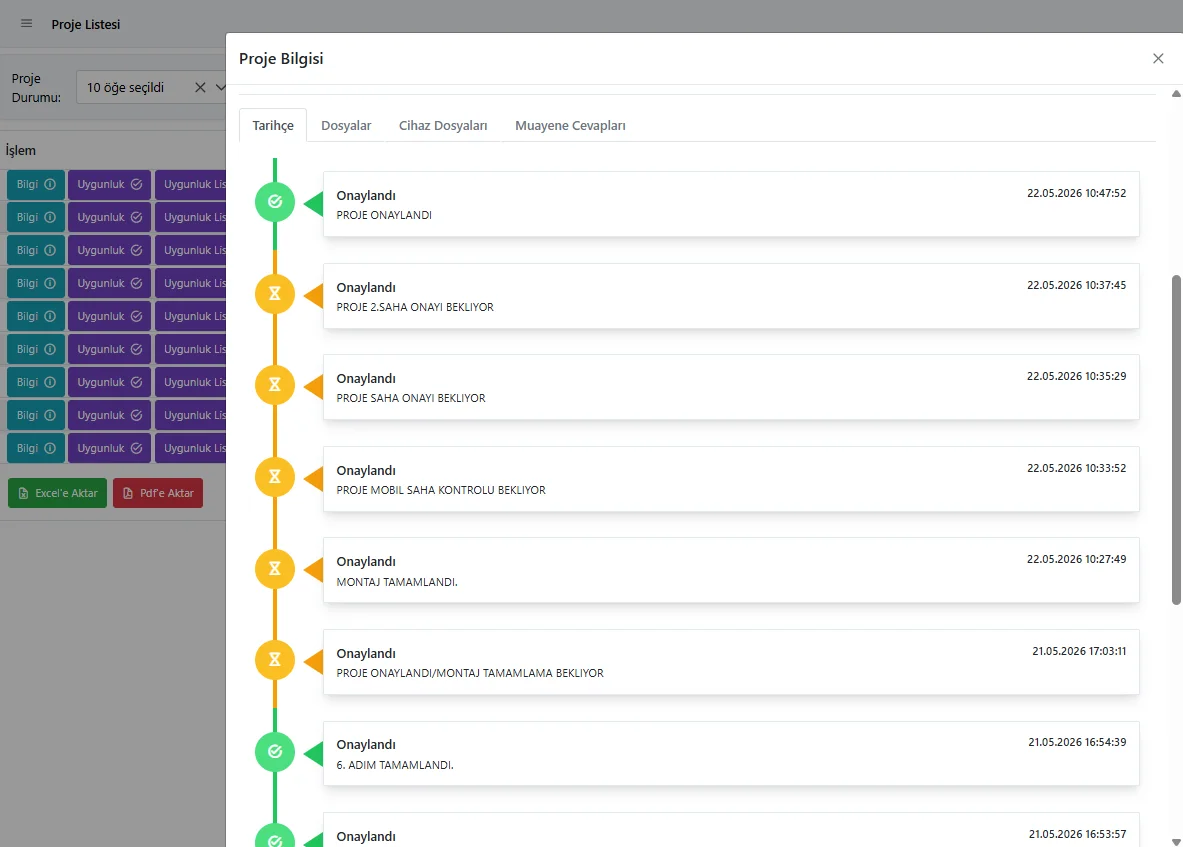The image size is (1183, 847).
Task: Click the Proje Bilgisi dialog title
Action: [x=281, y=58]
